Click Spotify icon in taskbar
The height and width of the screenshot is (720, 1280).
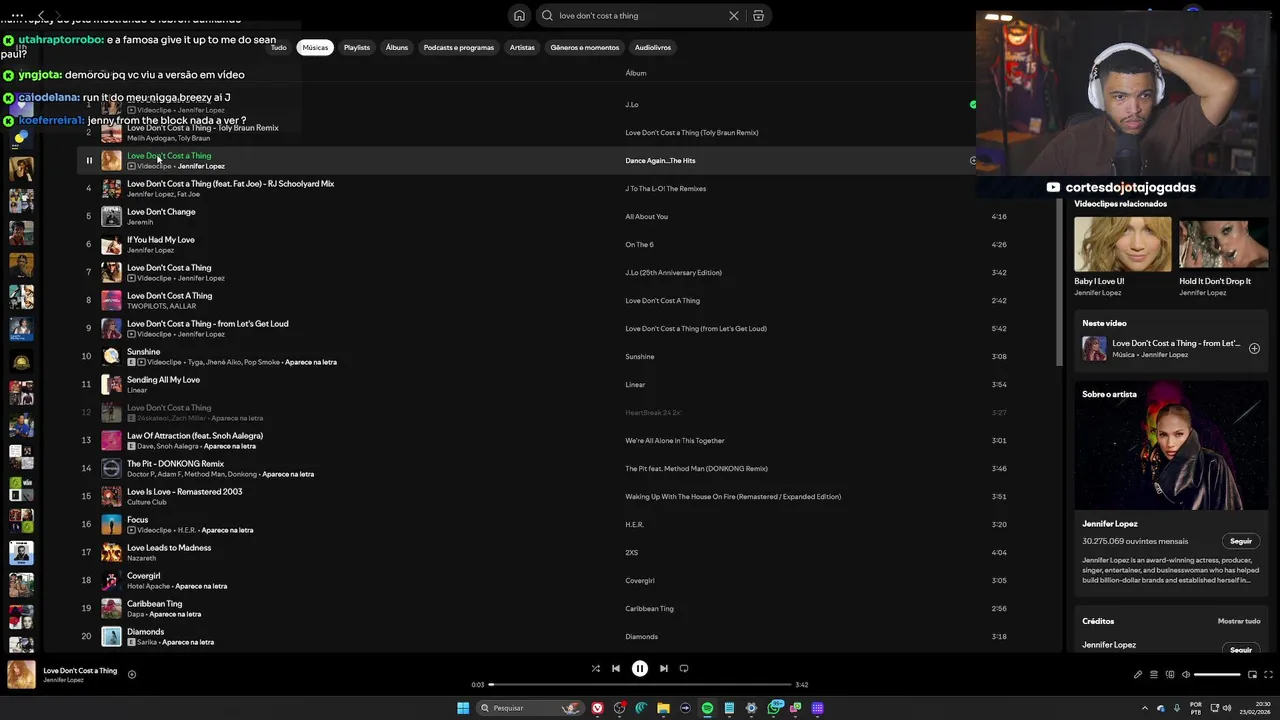click(707, 708)
